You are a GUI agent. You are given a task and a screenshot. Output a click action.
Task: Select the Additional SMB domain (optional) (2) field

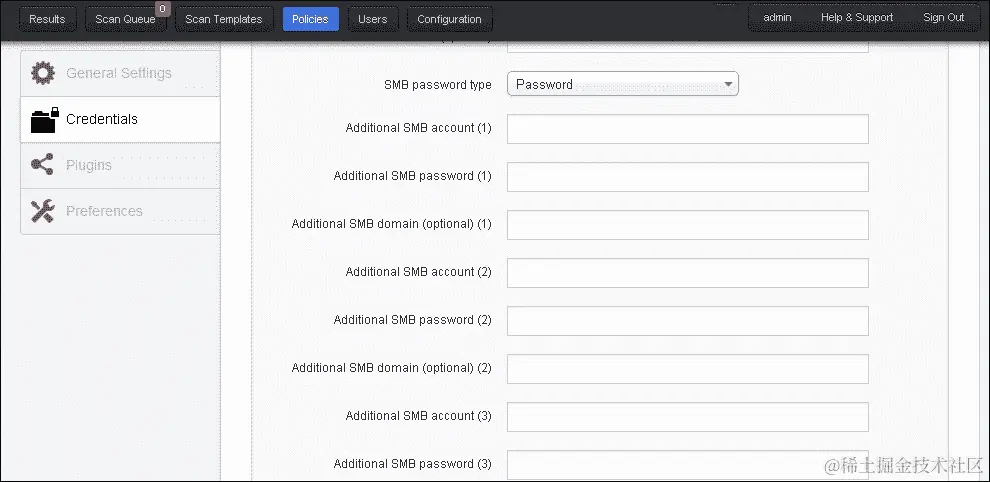[687, 369]
